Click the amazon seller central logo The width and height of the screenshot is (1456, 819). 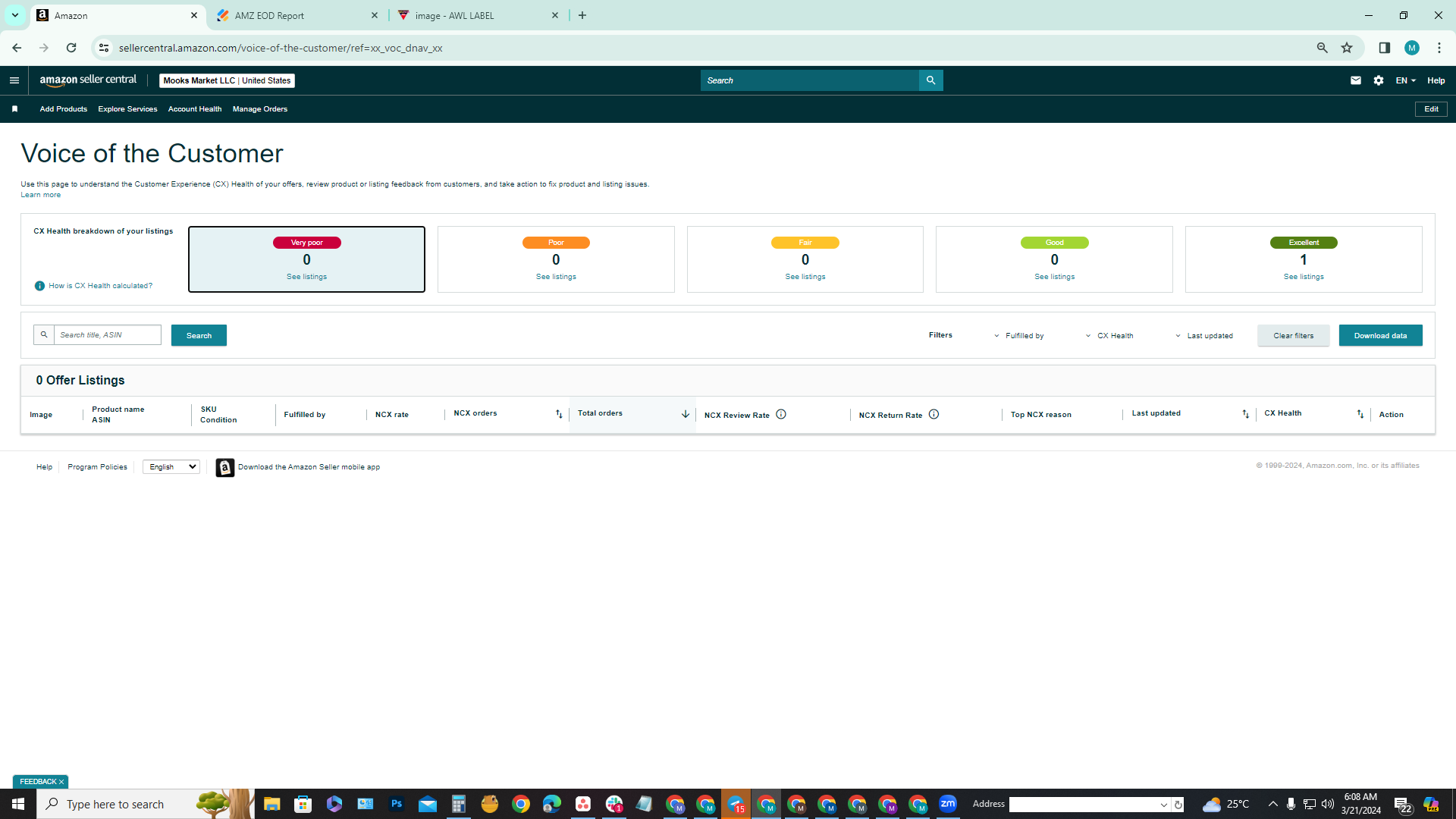(x=88, y=80)
